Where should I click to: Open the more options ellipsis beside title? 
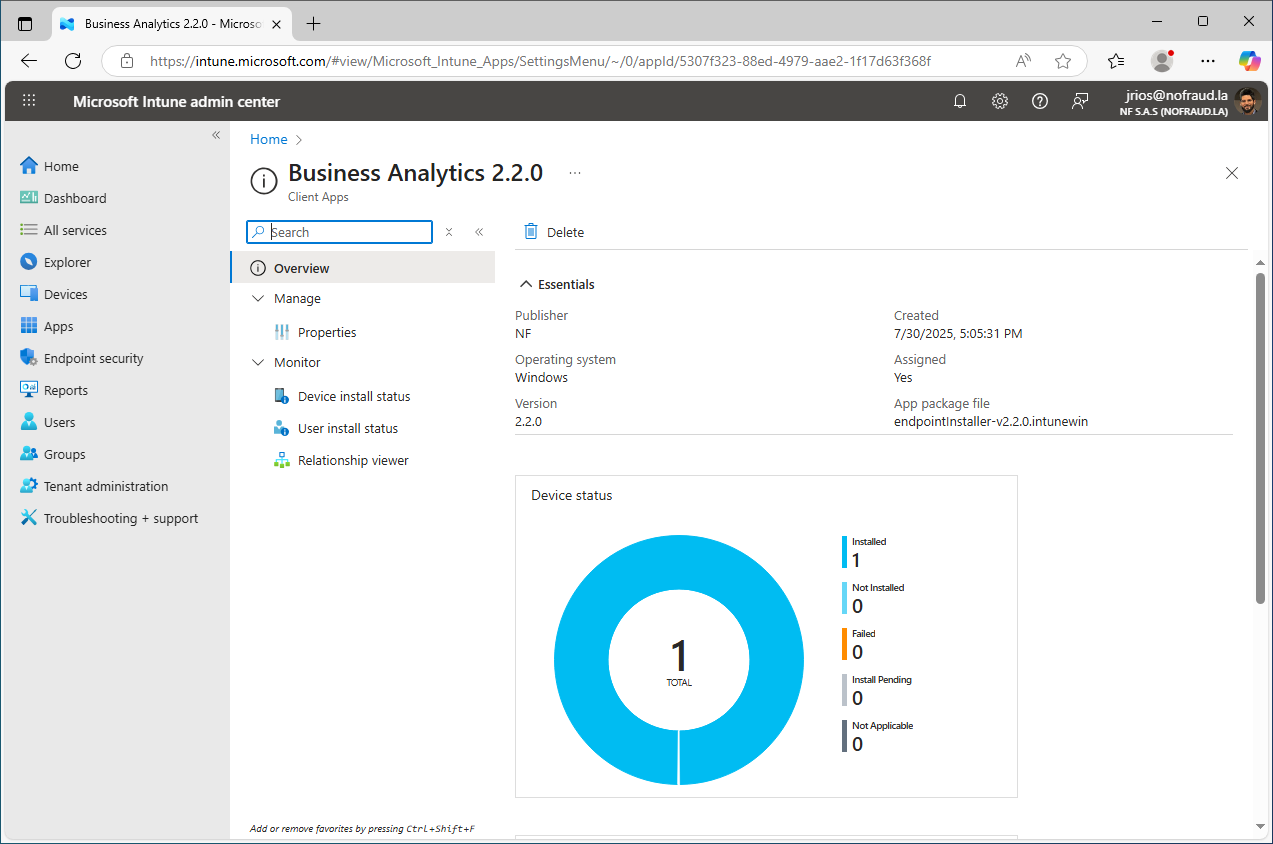[575, 173]
